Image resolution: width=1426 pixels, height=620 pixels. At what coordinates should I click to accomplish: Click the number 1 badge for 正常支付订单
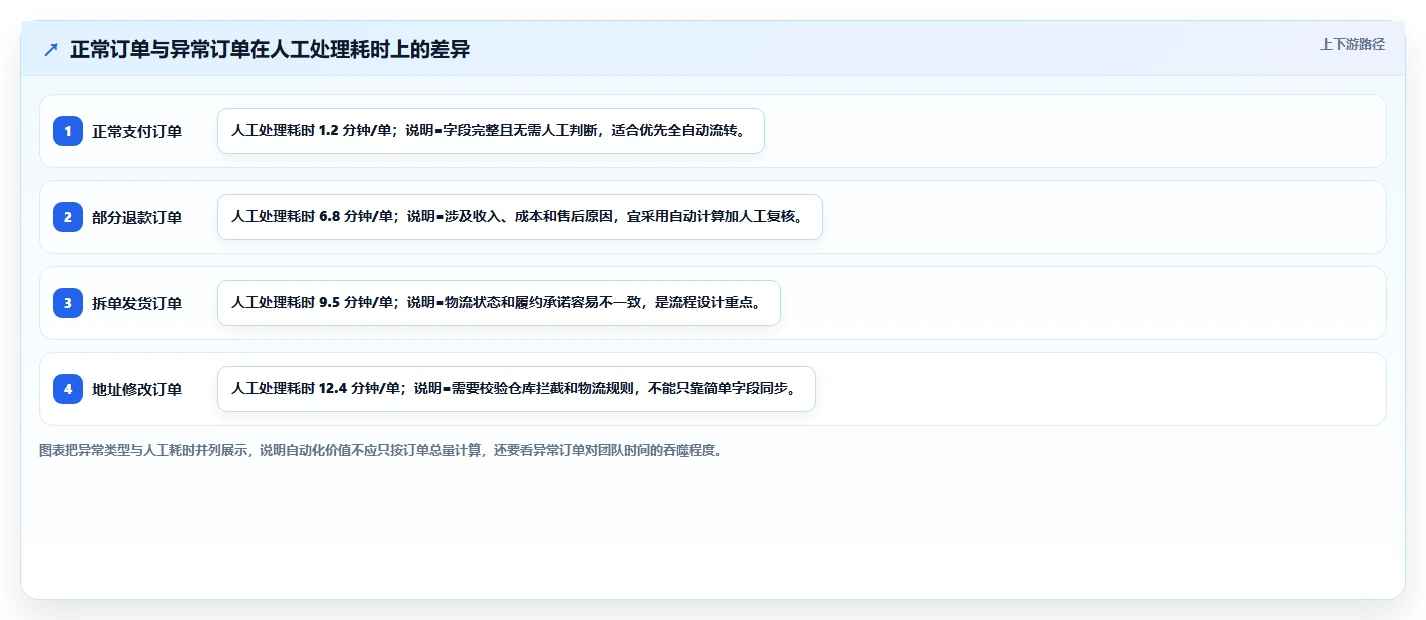tap(68, 131)
